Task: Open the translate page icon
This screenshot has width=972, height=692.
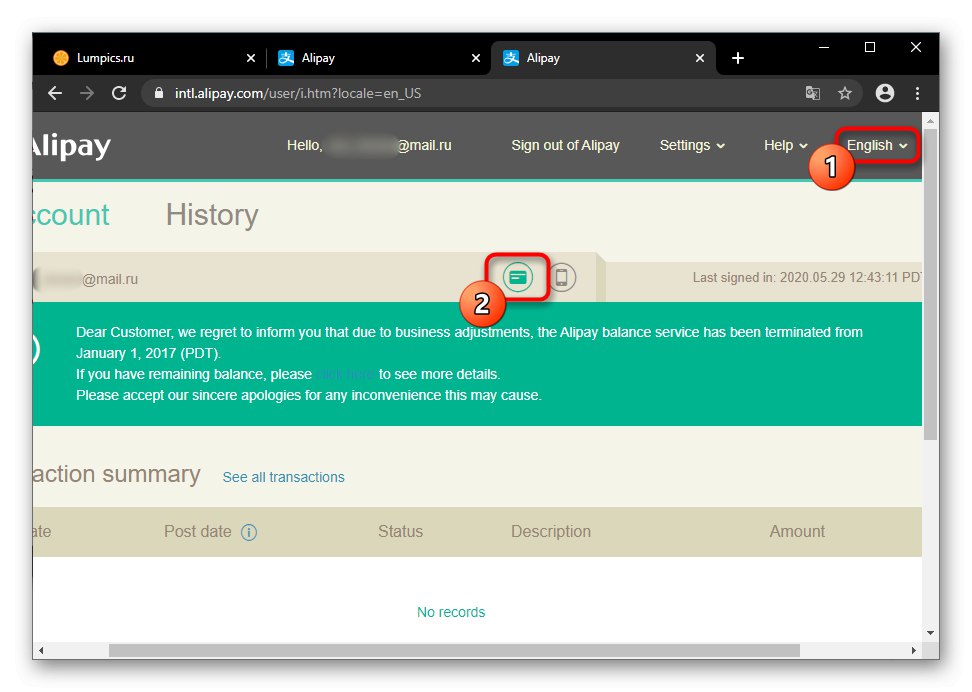Action: pos(813,93)
